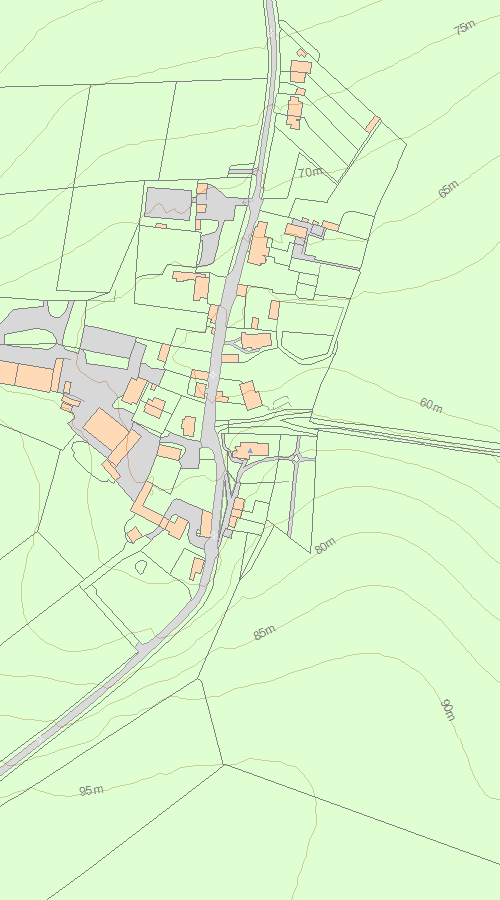Click the 60m contour label
The height and width of the screenshot is (900, 500).
[431, 405]
